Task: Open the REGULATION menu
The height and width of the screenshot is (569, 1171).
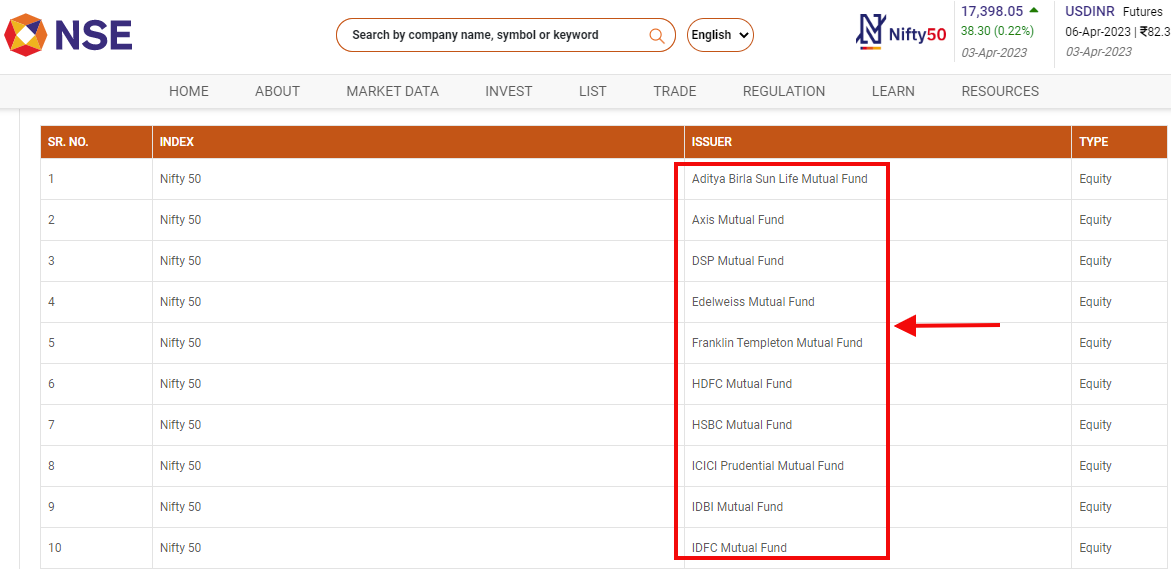Action: pos(784,92)
